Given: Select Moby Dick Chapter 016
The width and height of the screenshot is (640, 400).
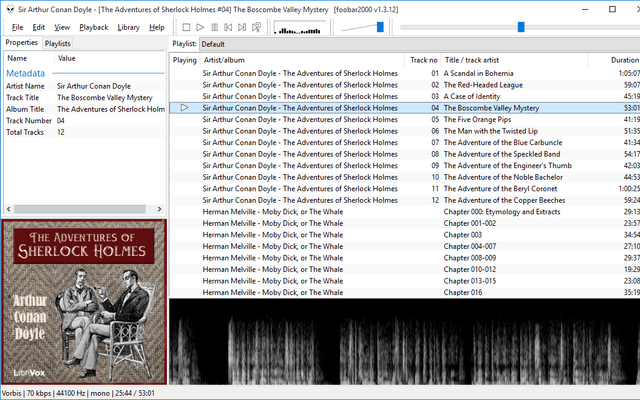Looking at the screenshot, I should [405, 292].
